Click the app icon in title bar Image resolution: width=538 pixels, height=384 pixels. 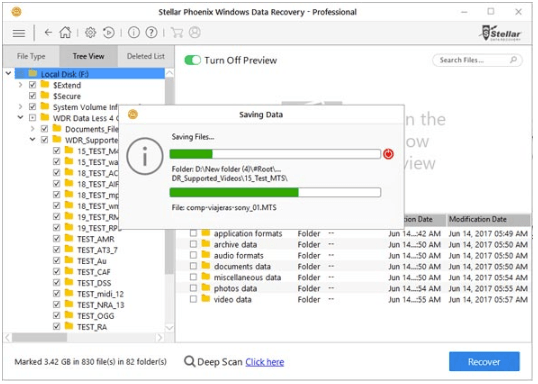pyautogui.click(x=16, y=12)
